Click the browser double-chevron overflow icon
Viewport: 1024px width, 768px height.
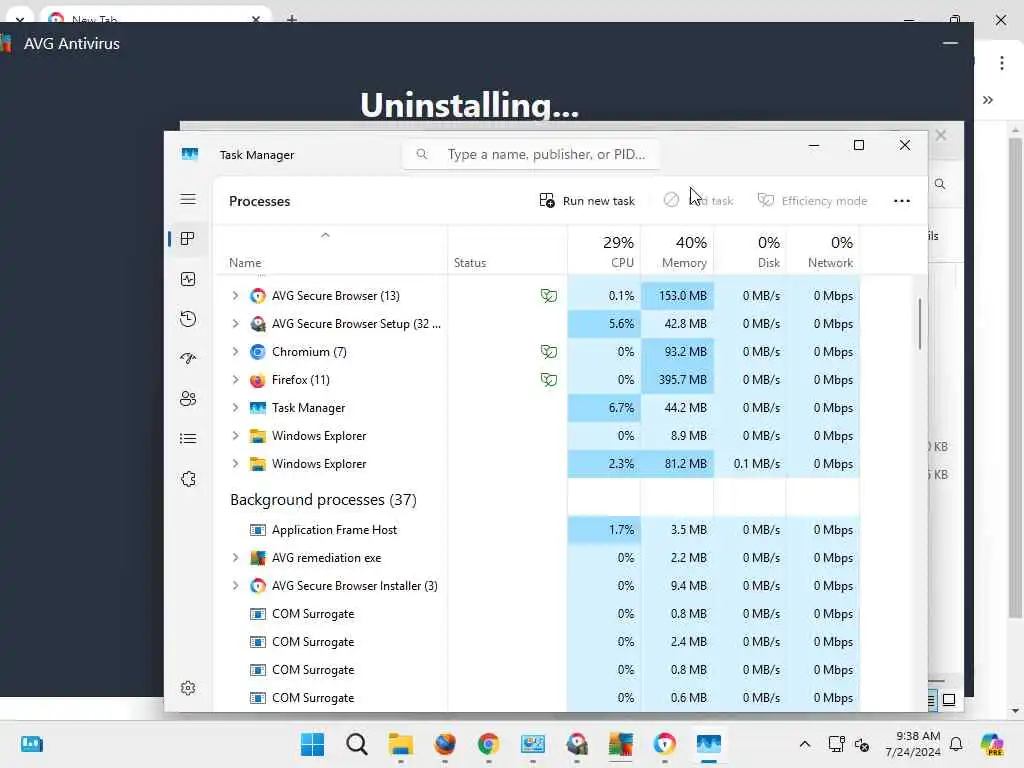pos(987,100)
